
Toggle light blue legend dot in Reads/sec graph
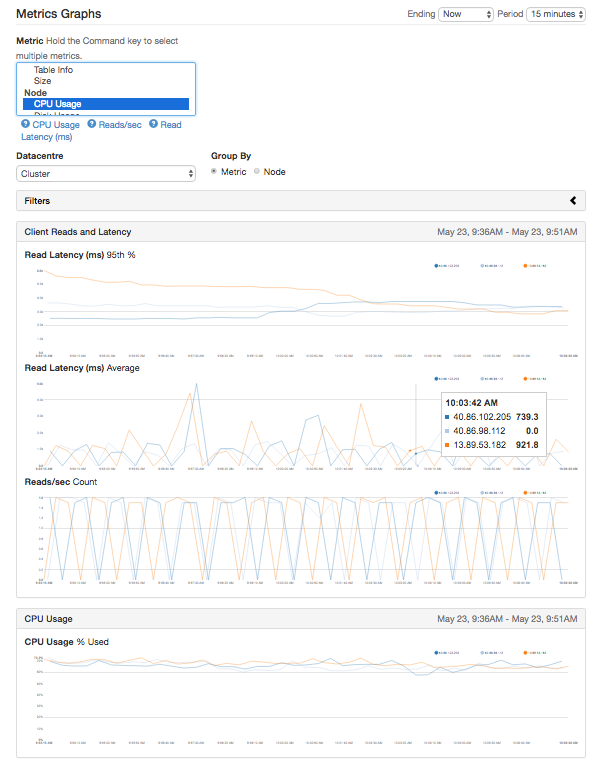(x=482, y=492)
